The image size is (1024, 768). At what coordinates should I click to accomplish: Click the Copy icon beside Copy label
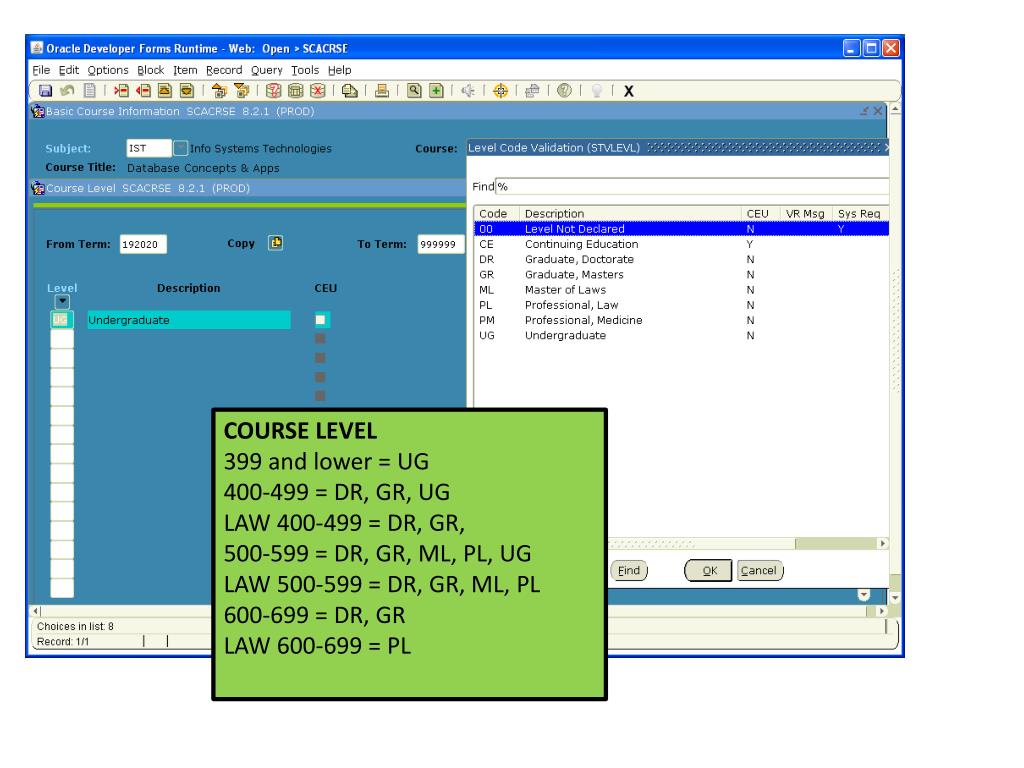click(x=276, y=243)
